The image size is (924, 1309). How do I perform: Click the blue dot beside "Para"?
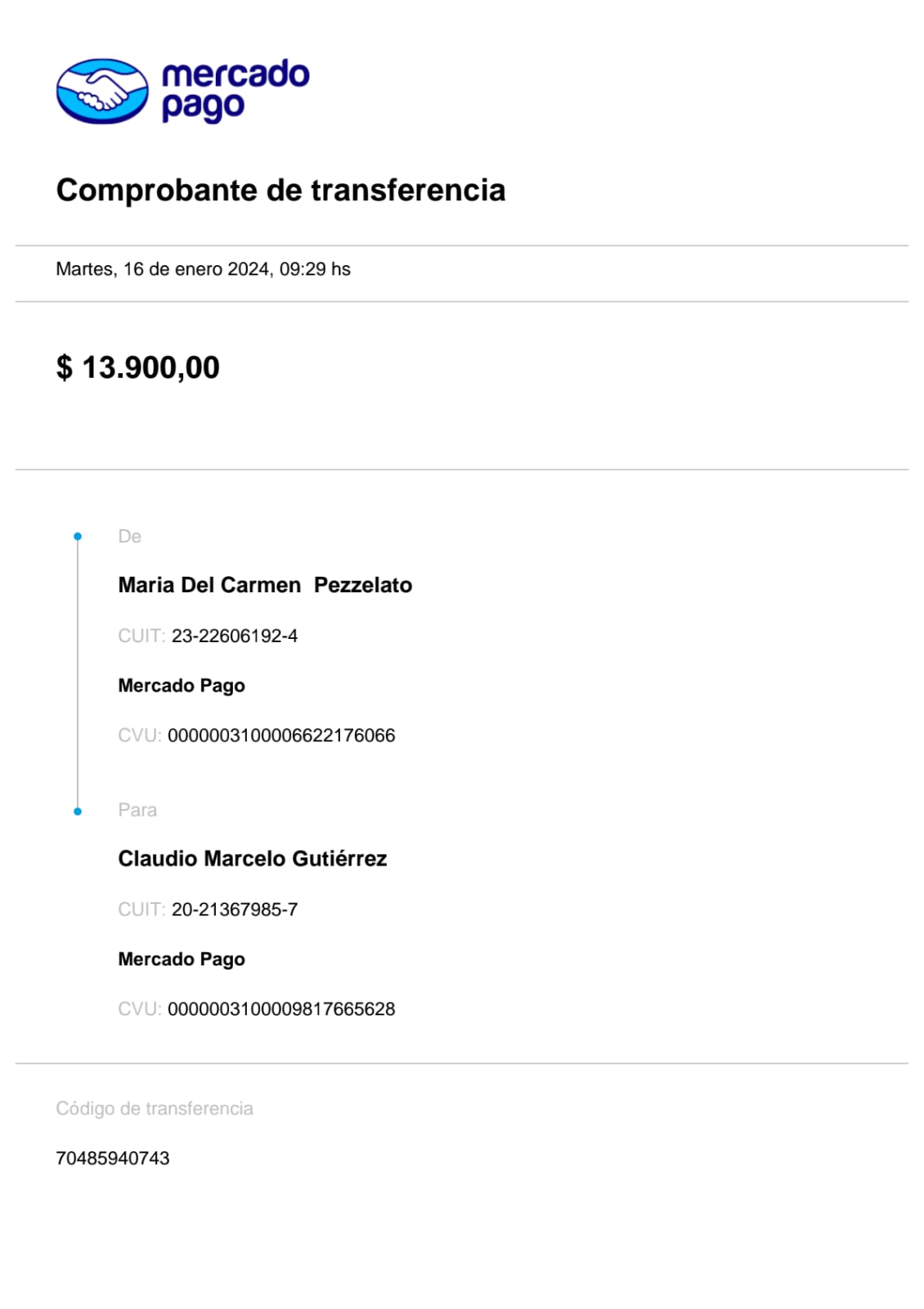[78, 812]
